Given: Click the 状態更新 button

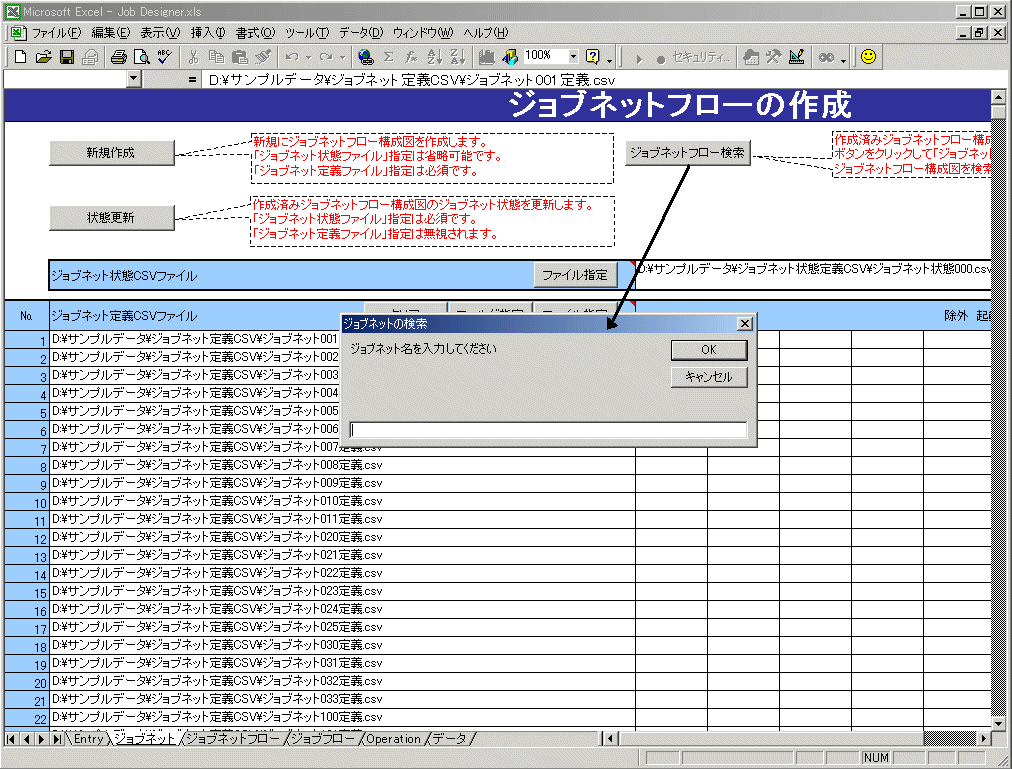Looking at the screenshot, I should (x=112, y=218).
